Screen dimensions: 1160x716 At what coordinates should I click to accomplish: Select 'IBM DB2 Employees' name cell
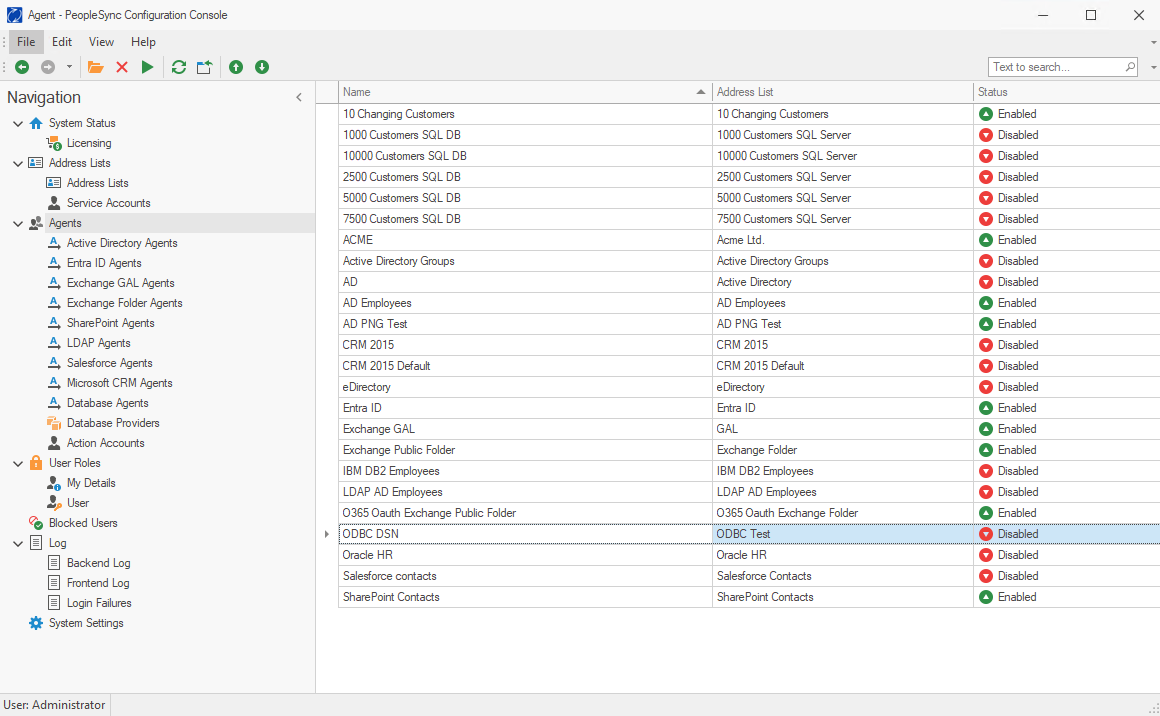[x=525, y=471]
